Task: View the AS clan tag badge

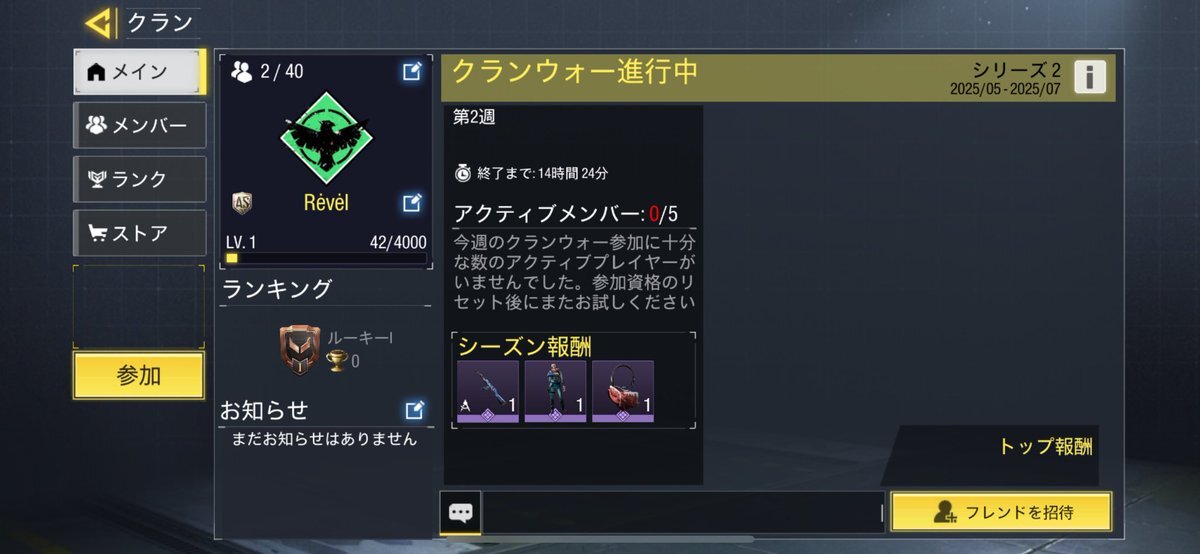Action: pos(242,203)
